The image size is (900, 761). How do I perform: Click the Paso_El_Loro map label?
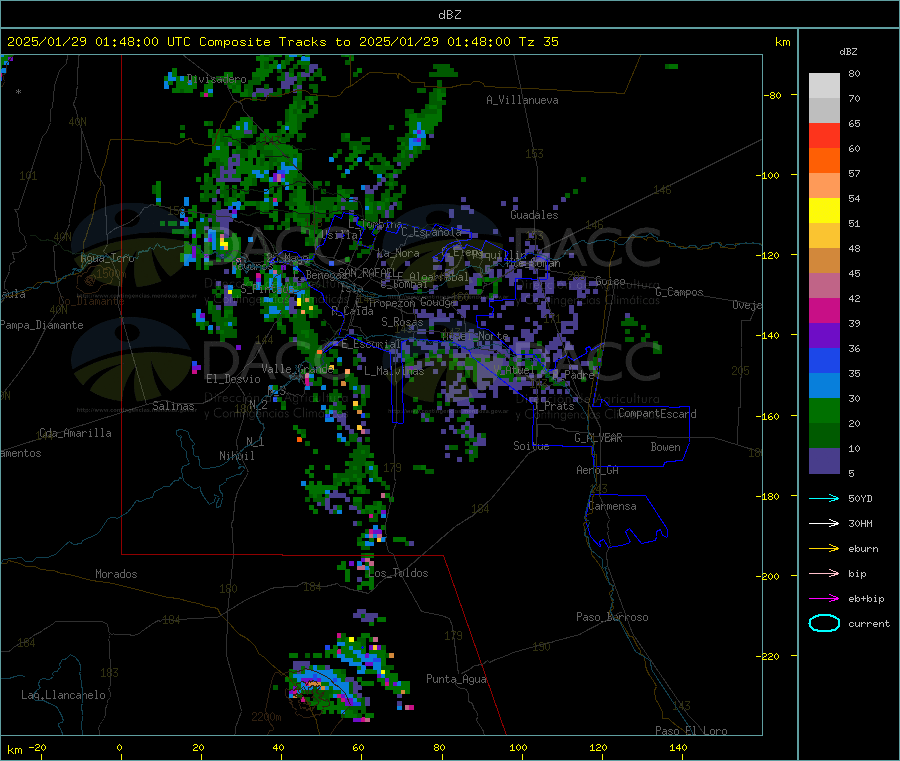click(x=691, y=731)
